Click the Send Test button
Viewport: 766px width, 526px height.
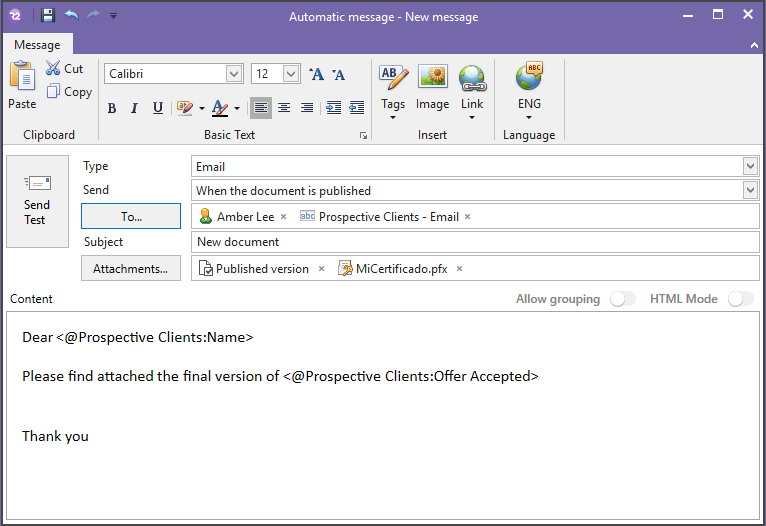pos(37,201)
